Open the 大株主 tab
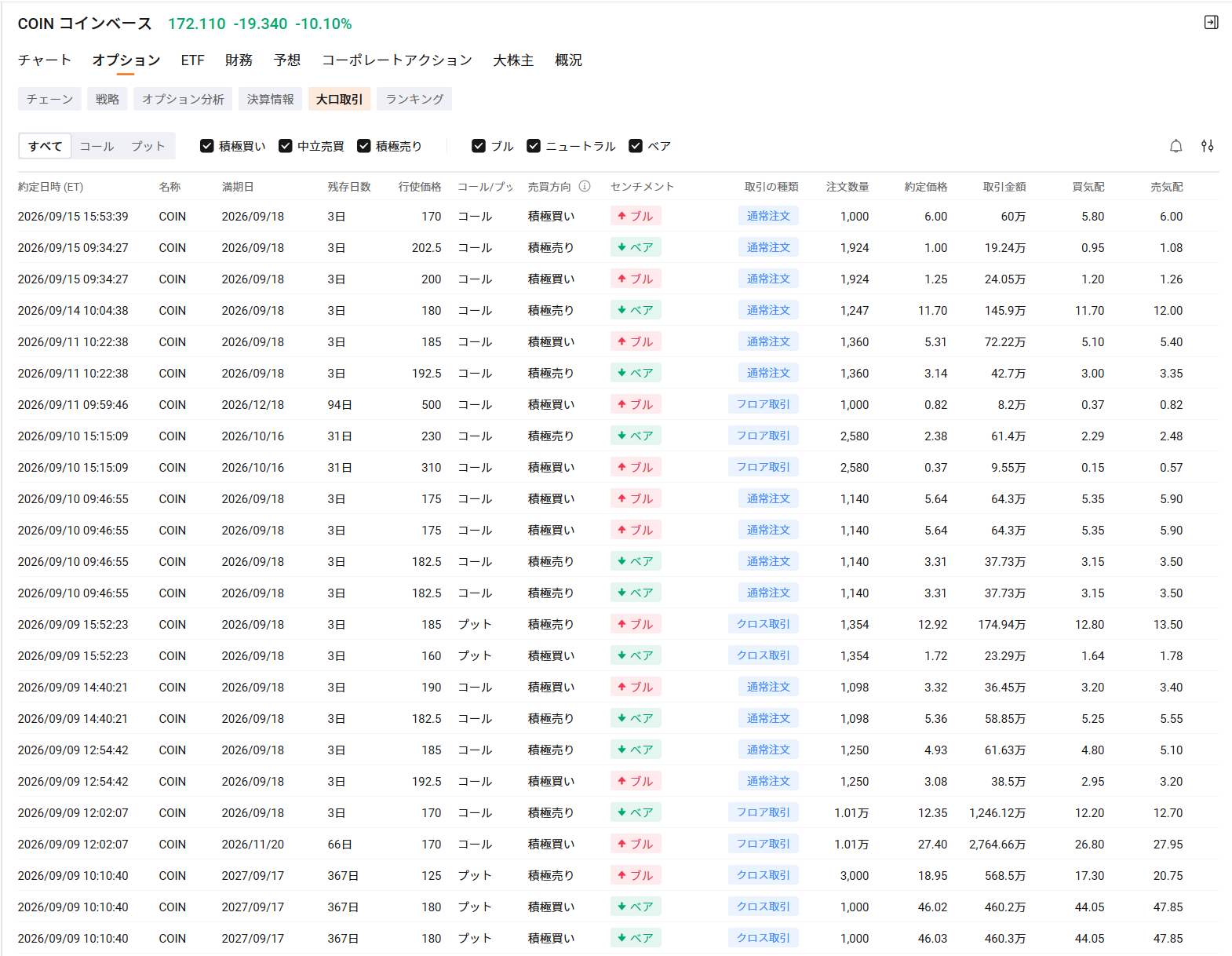This screenshot has width=1232, height=956. pyautogui.click(x=513, y=60)
